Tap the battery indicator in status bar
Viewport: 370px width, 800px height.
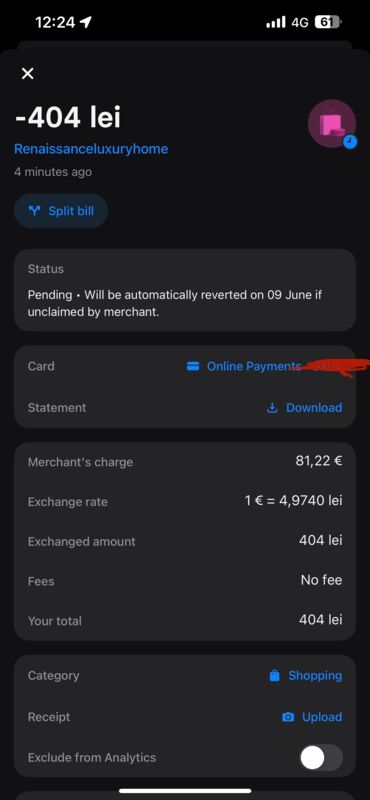click(329, 22)
